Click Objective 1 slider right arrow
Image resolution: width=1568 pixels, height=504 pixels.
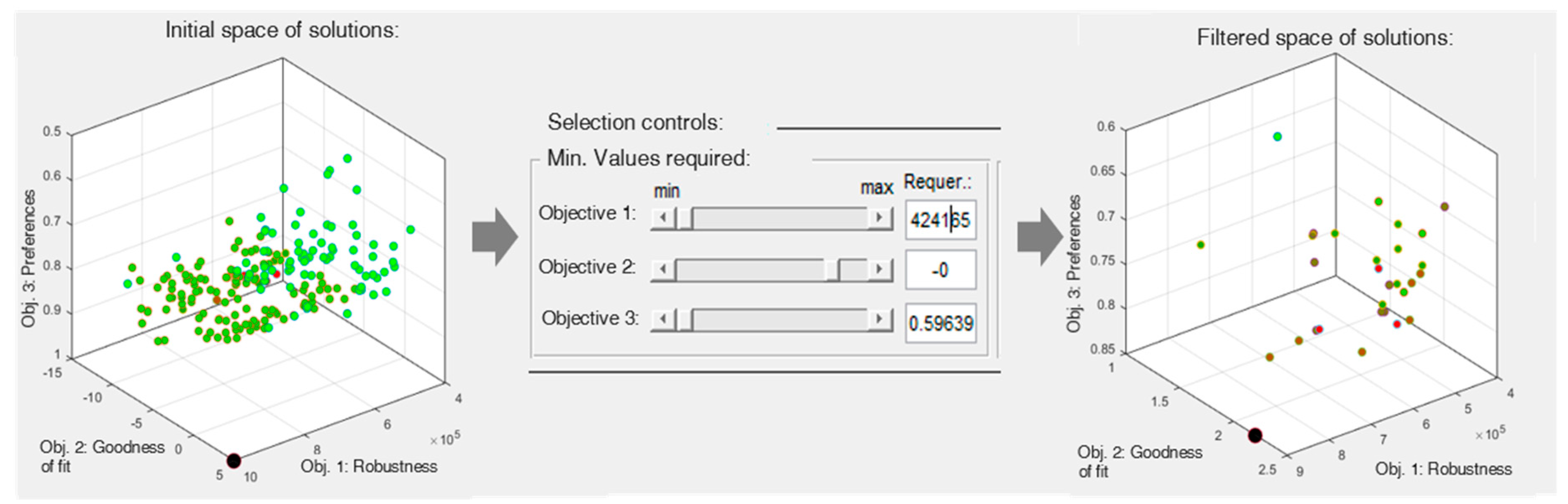tap(880, 218)
